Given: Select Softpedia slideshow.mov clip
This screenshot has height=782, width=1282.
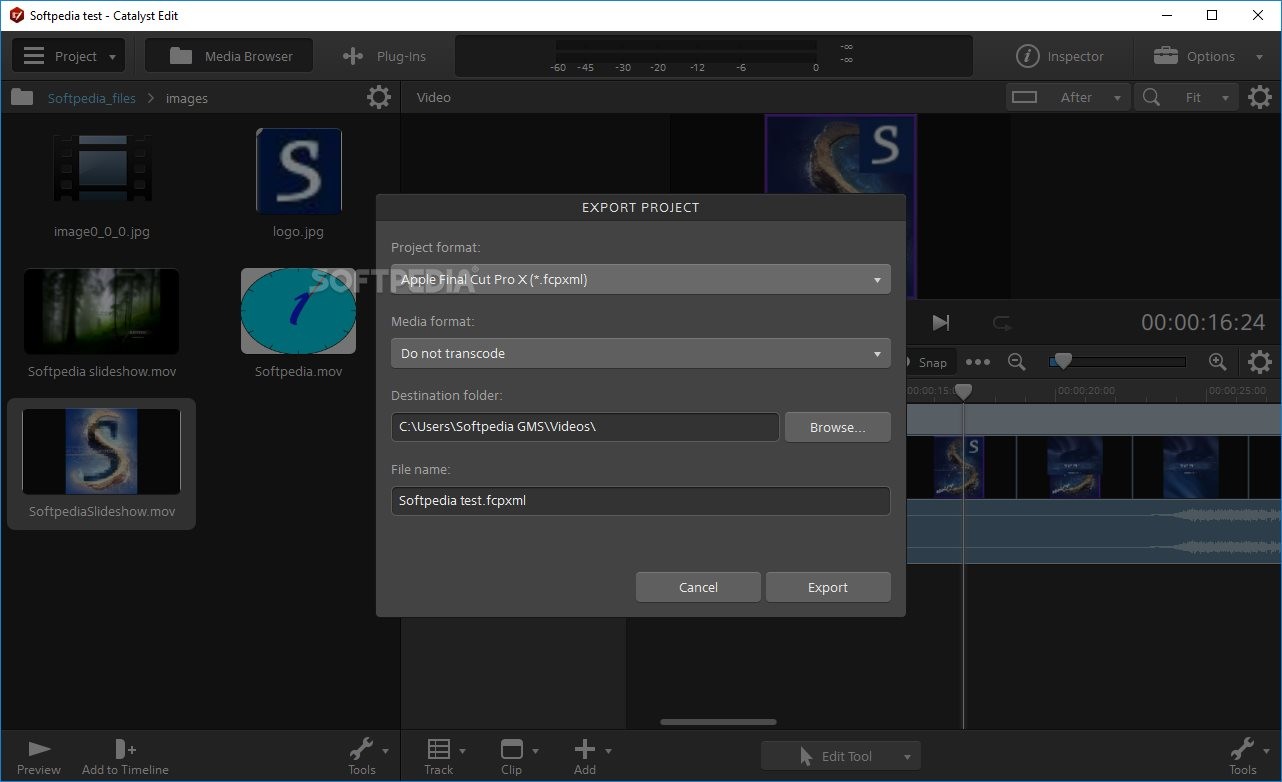Looking at the screenshot, I should 102,311.
